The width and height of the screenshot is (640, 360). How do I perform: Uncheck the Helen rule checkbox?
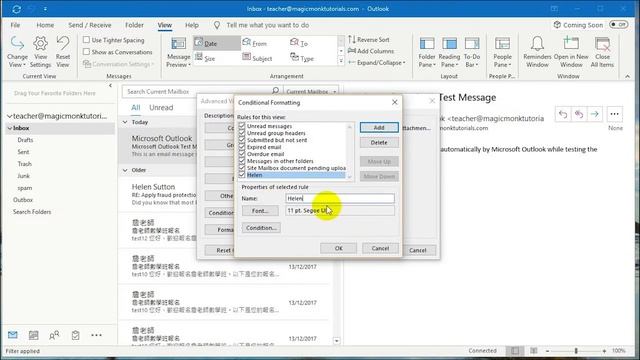(242, 175)
